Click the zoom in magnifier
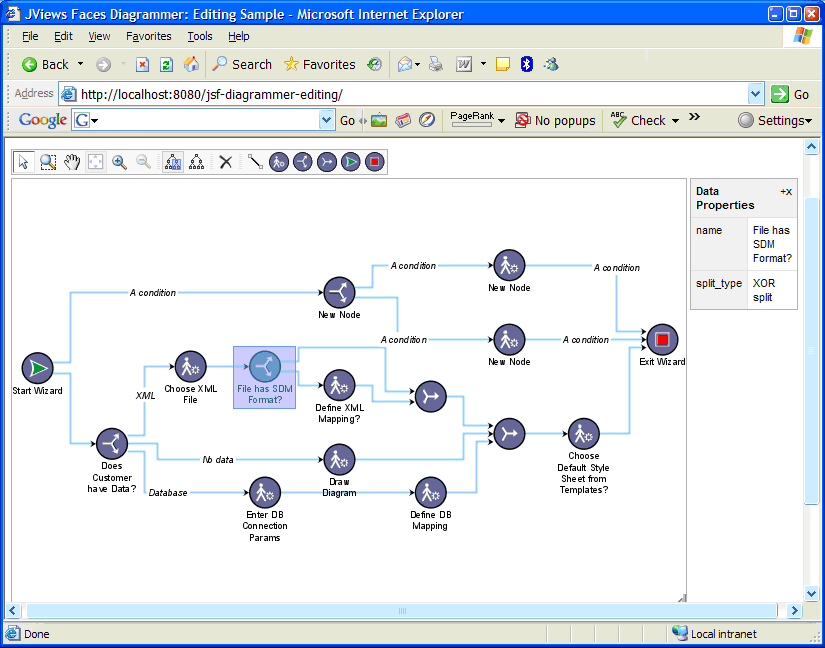Image resolution: width=825 pixels, height=648 pixels. (119, 162)
